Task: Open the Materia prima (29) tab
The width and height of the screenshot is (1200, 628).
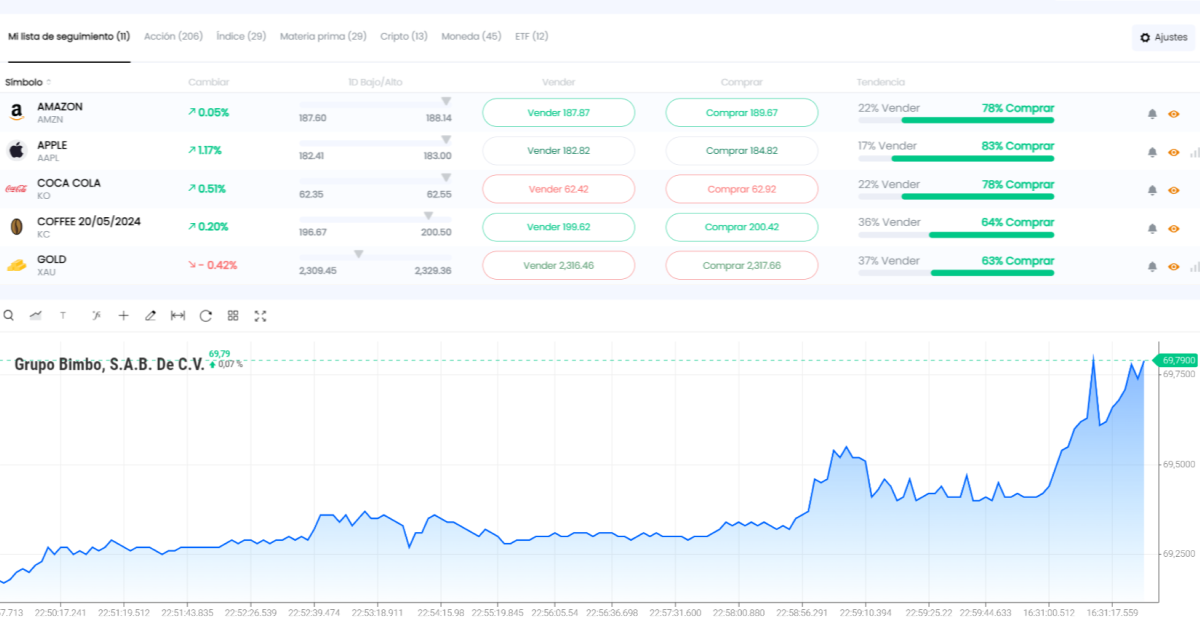Action: 322,36
